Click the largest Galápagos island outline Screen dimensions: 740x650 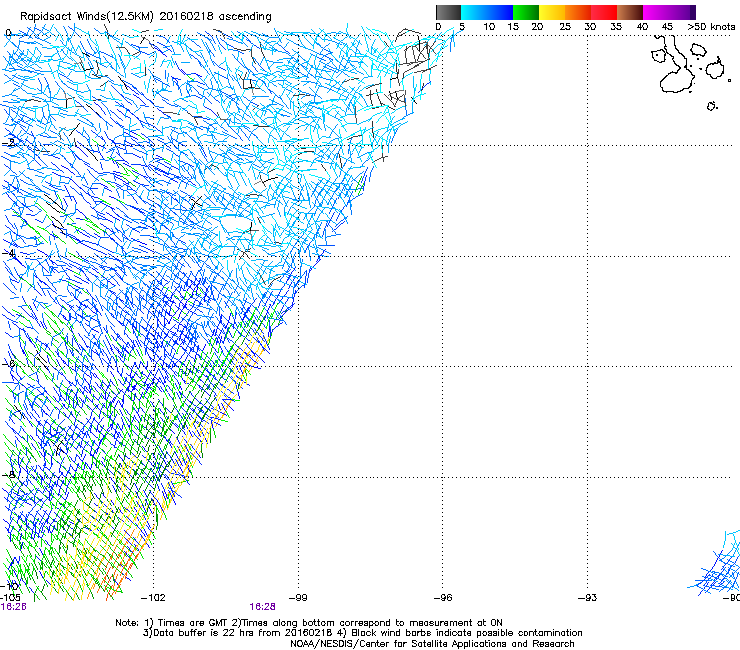(676, 66)
